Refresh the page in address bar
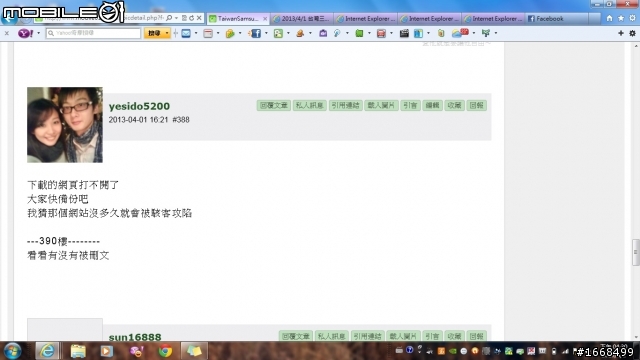This screenshot has height=360, width=640. [x=191, y=18]
